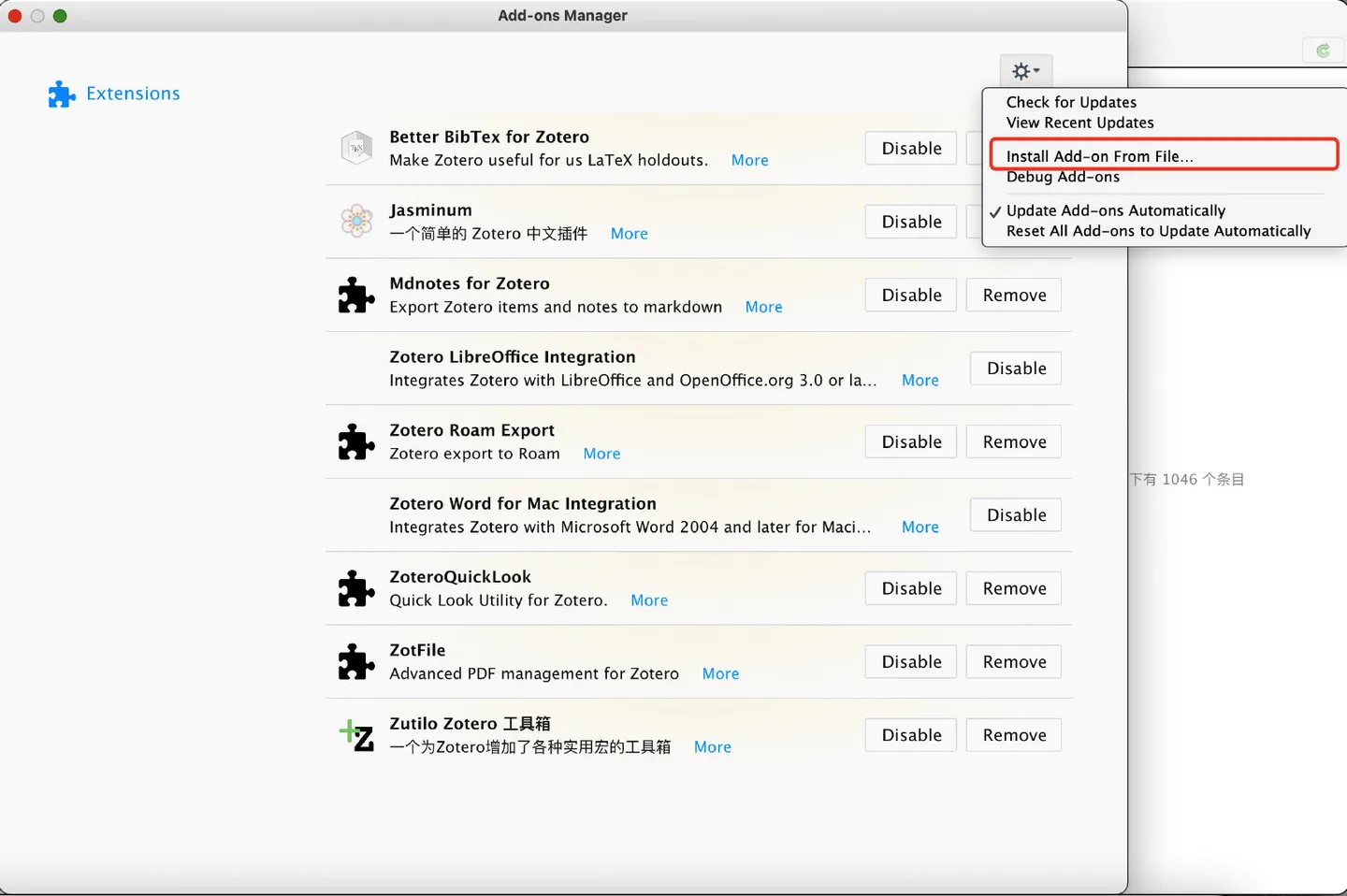Toggle Update Add-ons Automatically option
Viewport: 1347px width, 896px height.
click(1115, 210)
